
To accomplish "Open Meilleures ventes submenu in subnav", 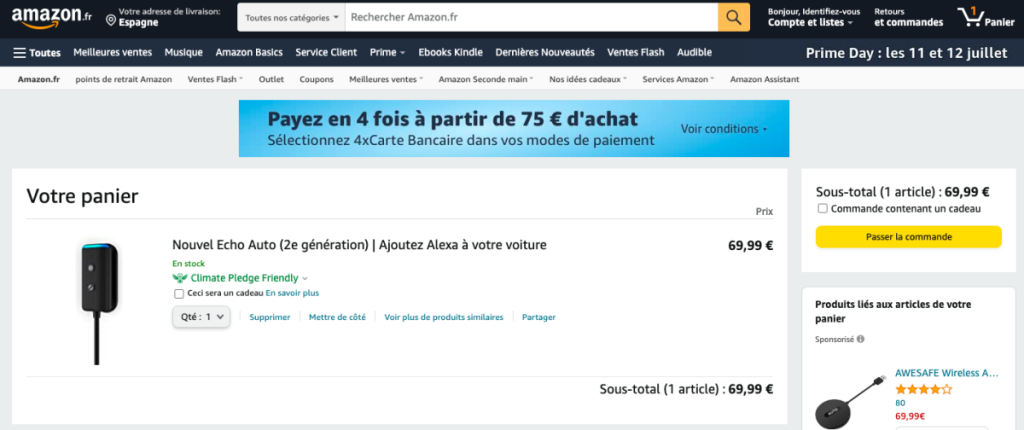I will 386,79.
